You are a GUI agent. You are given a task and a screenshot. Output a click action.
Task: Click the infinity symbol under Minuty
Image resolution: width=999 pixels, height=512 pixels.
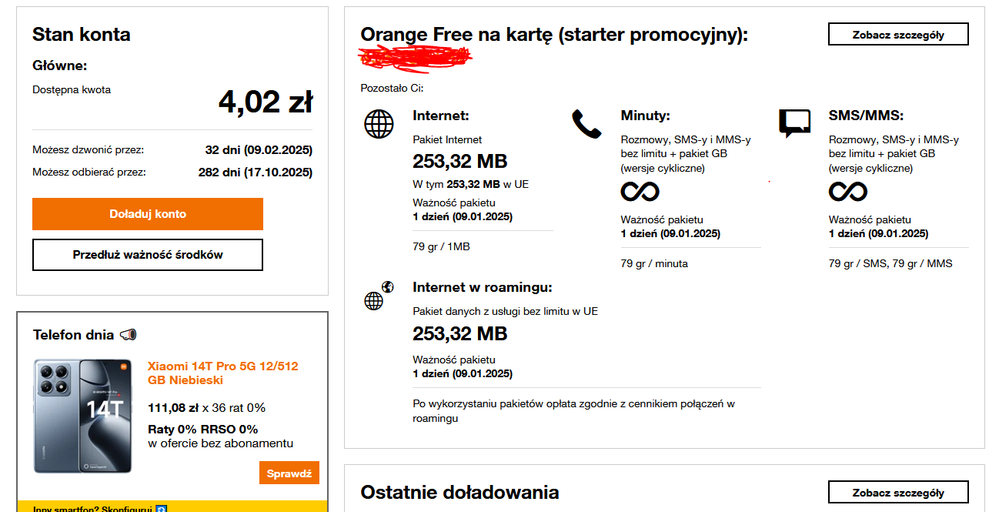click(640, 191)
